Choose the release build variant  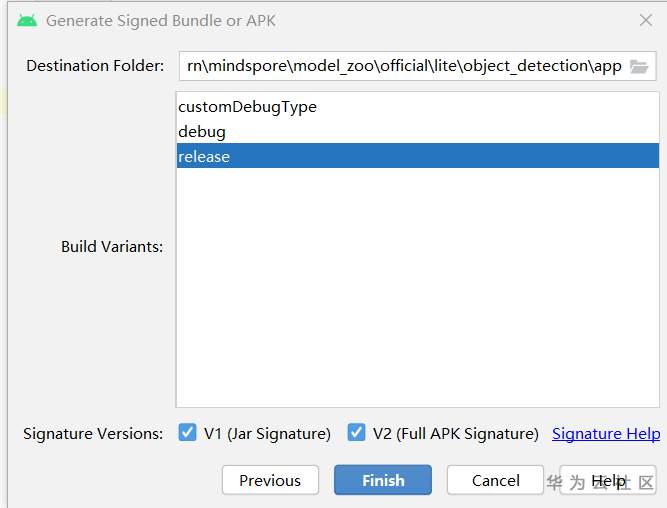(x=204, y=156)
